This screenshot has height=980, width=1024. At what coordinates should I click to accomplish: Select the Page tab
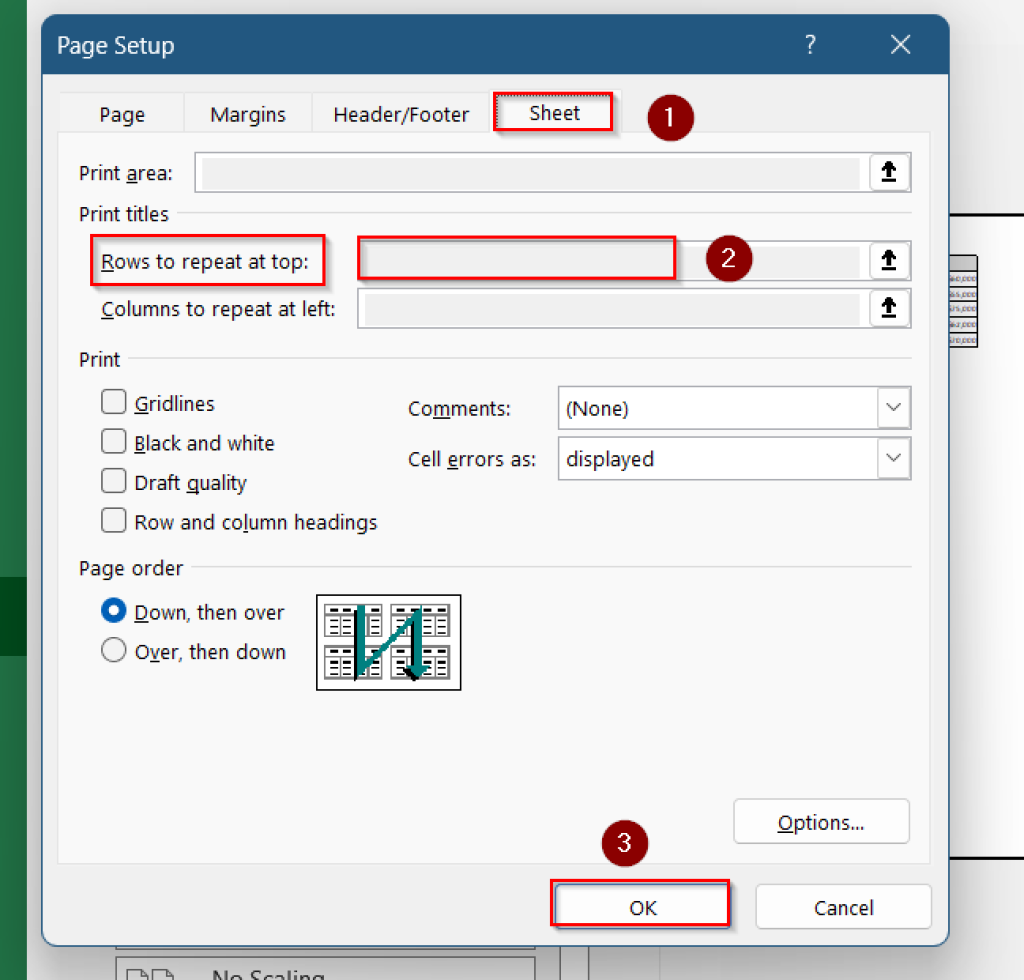pyautogui.click(x=120, y=113)
